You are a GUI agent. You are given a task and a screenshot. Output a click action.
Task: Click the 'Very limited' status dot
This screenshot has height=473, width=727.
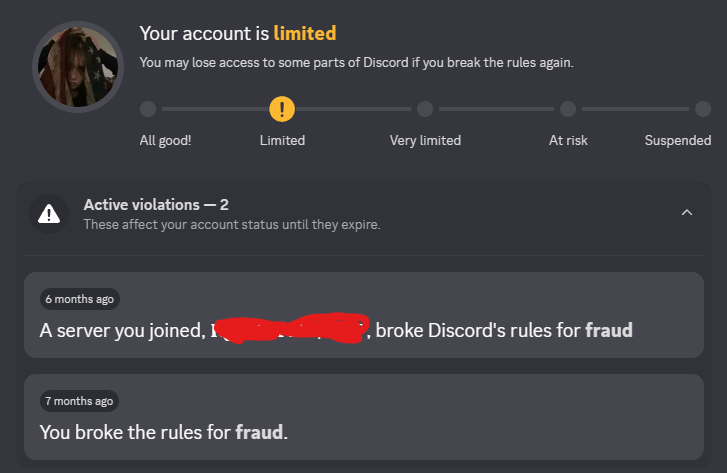click(425, 108)
